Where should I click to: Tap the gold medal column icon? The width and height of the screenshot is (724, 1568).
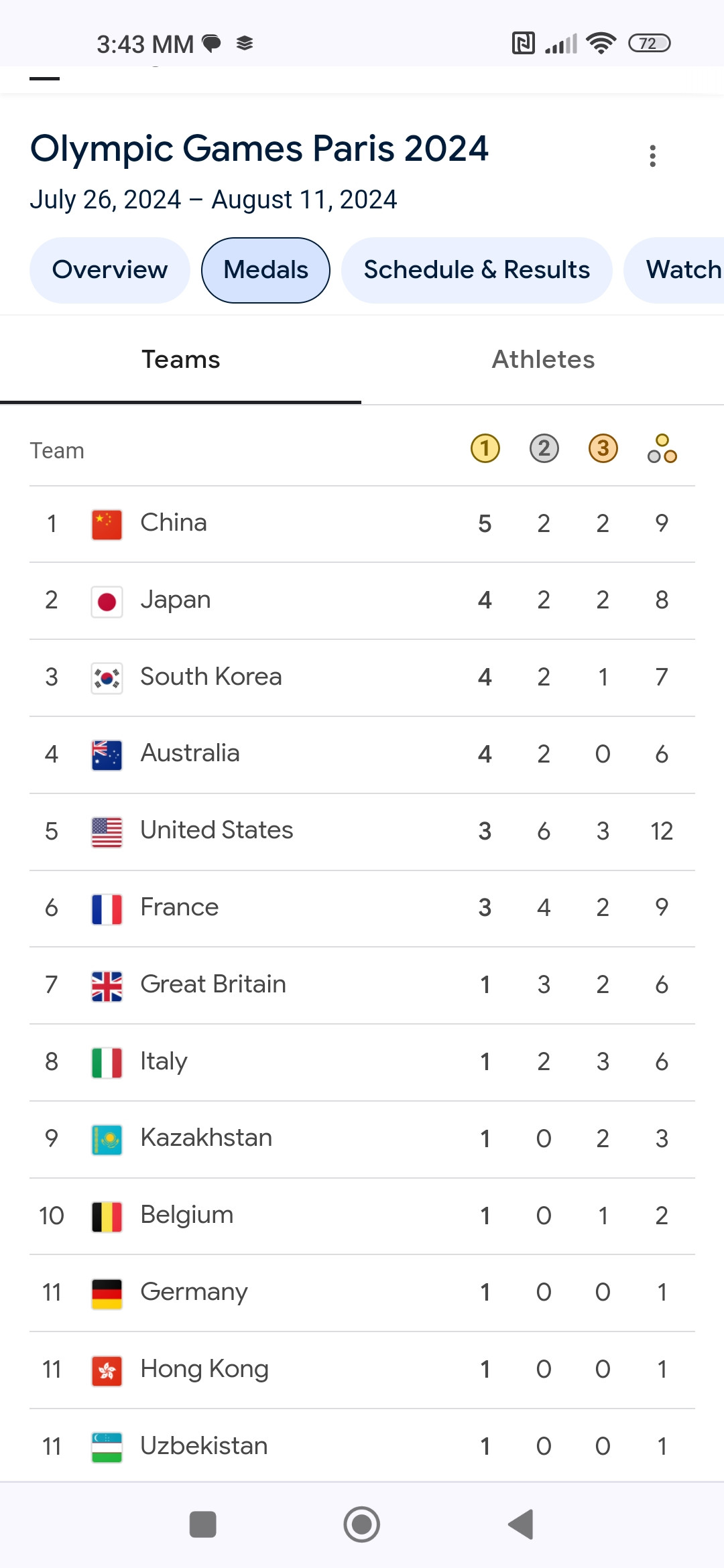pos(485,448)
